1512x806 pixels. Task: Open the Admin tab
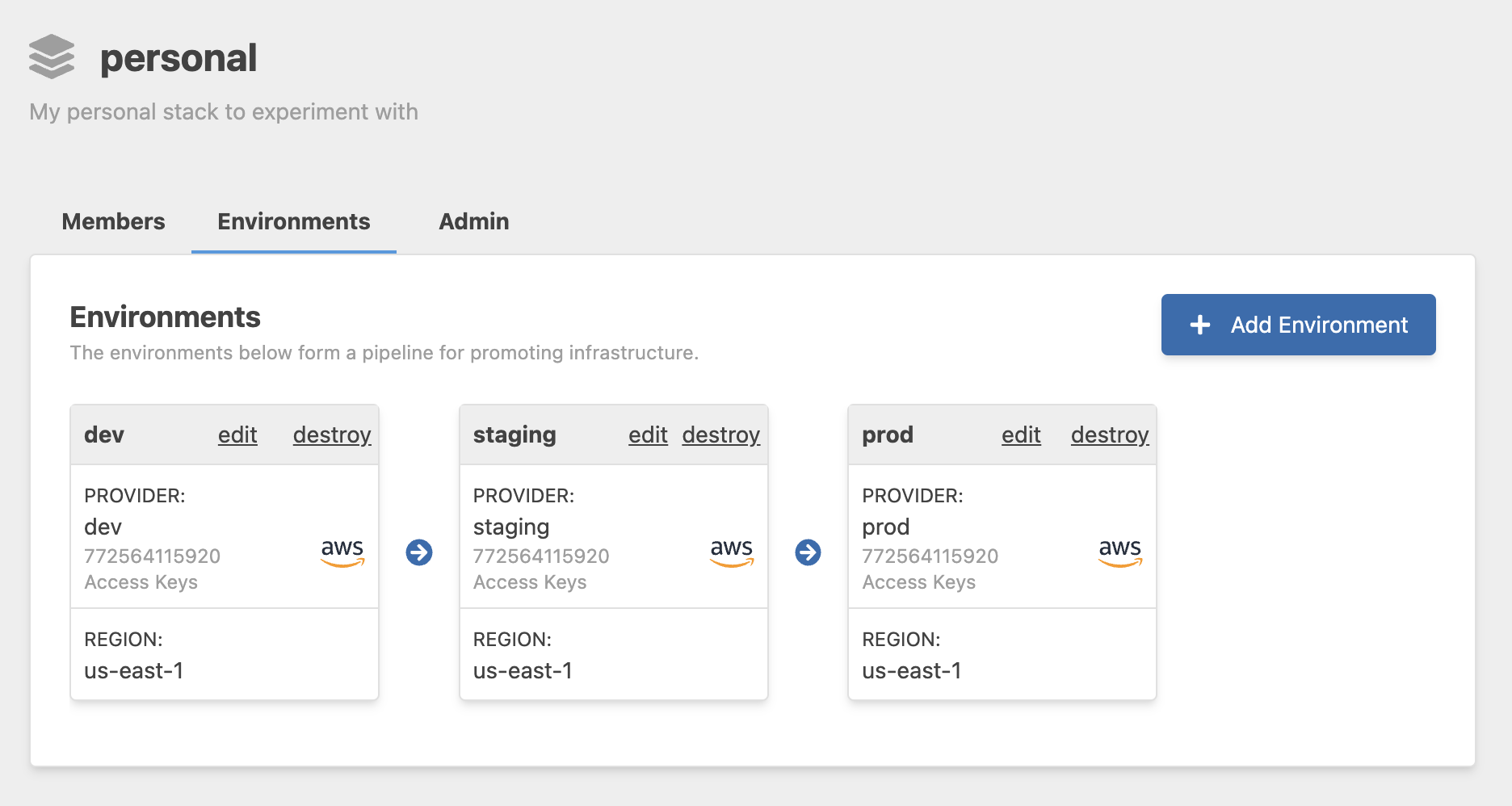(x=473, y=220)
